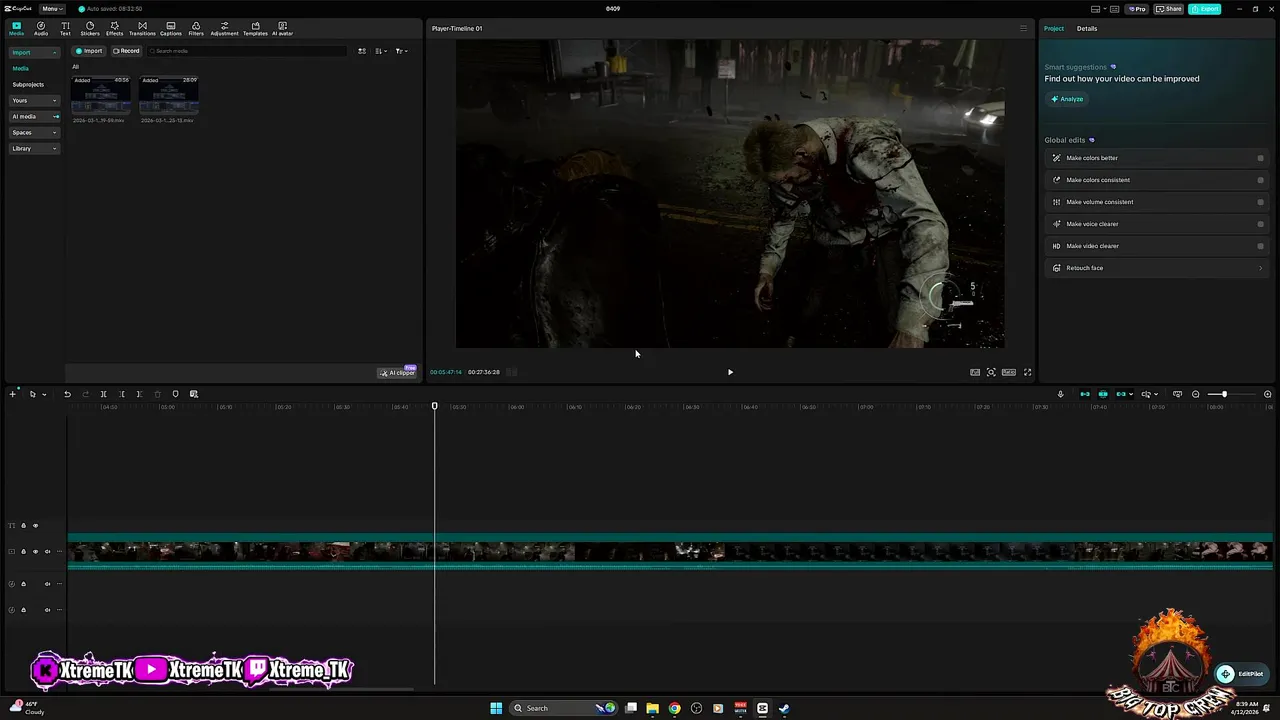Hide the text track with eye icon
1280x720 pixels.
(35, 525)
